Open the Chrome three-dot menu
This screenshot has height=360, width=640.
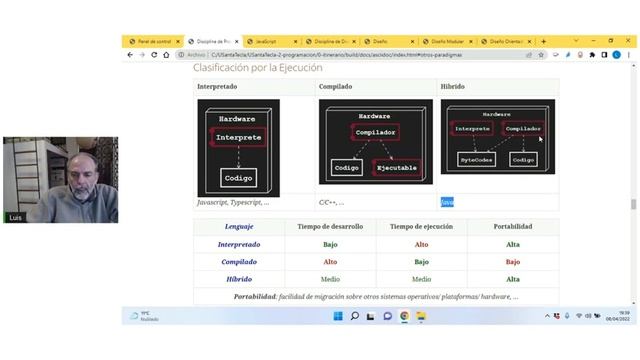click(x=629, y=55)
